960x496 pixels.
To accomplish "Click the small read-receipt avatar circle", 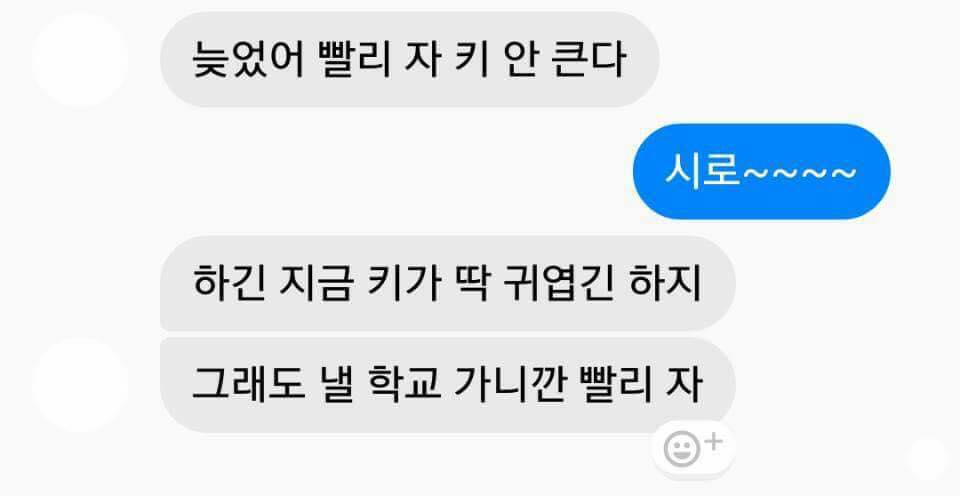I will pos(928,459).
